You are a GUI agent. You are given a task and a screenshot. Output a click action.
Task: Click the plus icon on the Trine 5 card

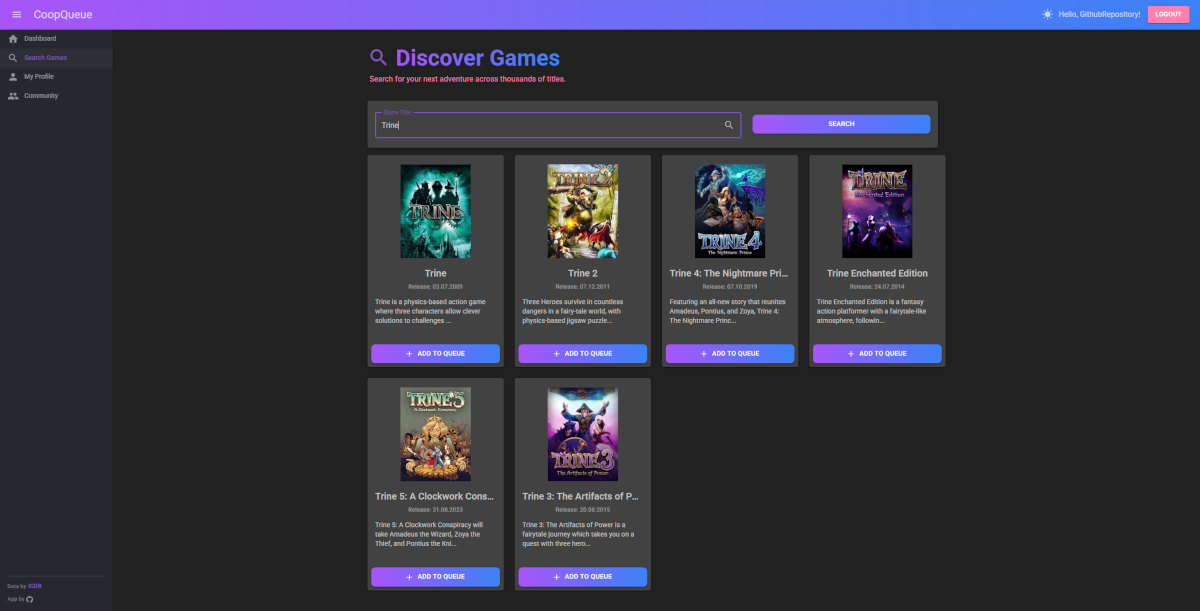[409, 577]
